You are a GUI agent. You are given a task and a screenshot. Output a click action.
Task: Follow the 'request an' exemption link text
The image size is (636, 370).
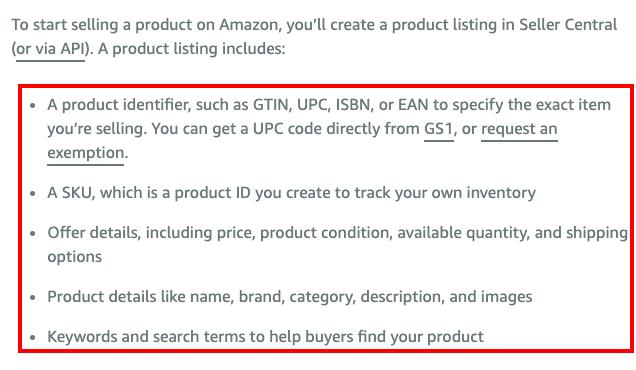point(519,129)
